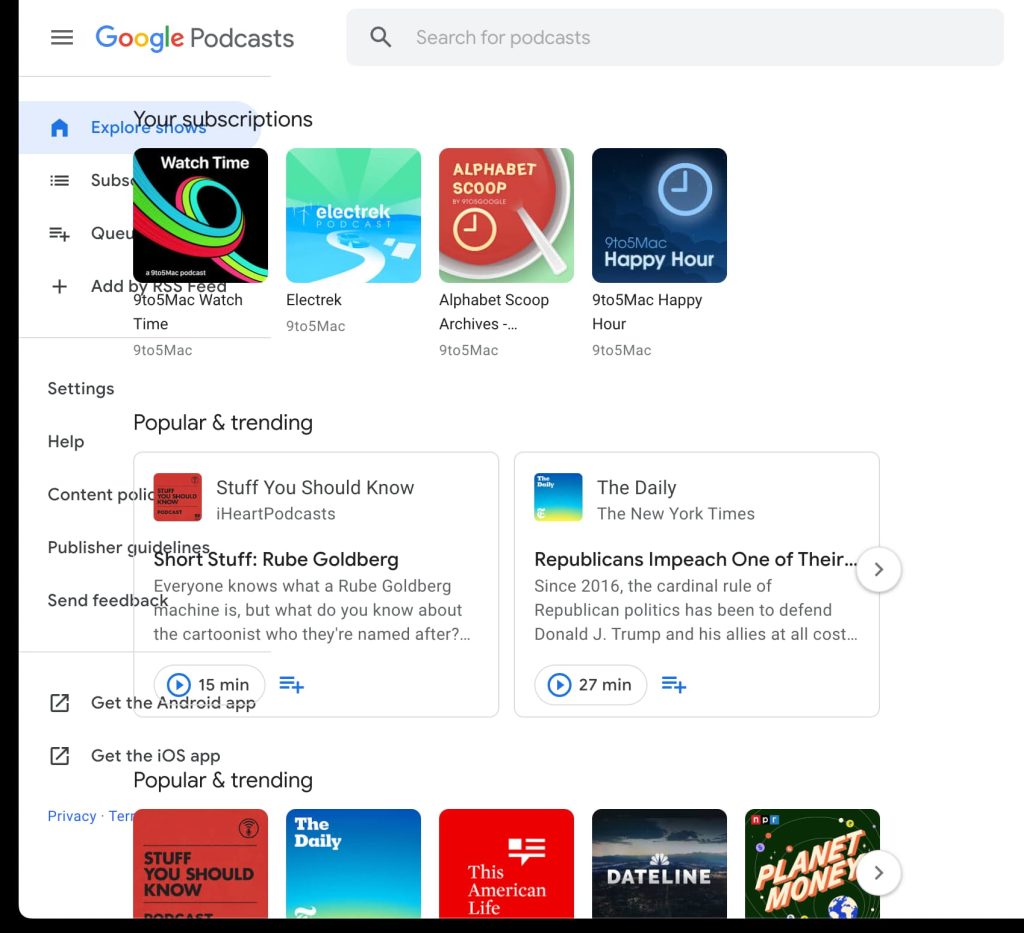
Task: Open the 9to5Mac Happy Hour subscription
Action: click(659, 216)
